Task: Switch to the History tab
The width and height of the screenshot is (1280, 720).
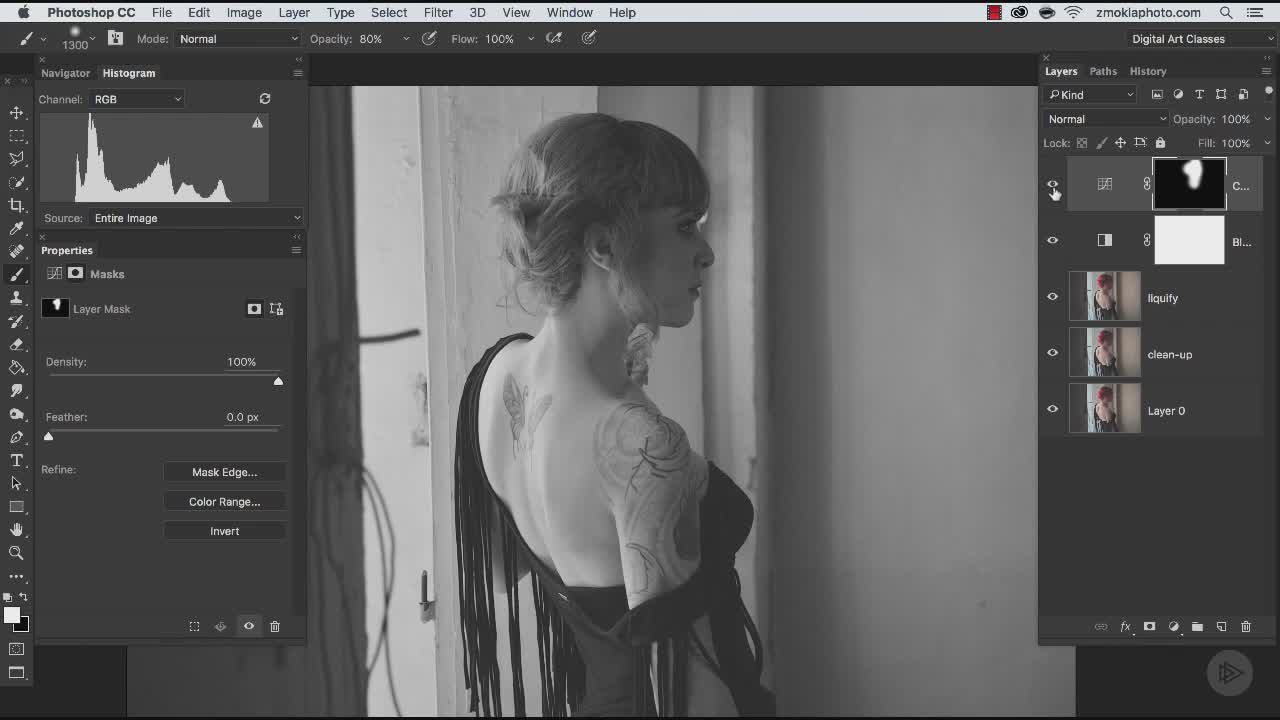Action: (1148, 71)
